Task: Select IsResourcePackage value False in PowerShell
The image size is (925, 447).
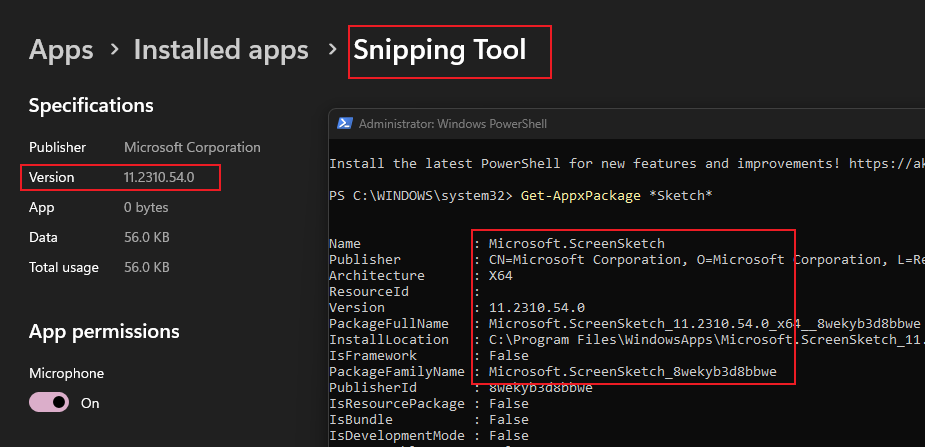Action: (x=509, y=404)
